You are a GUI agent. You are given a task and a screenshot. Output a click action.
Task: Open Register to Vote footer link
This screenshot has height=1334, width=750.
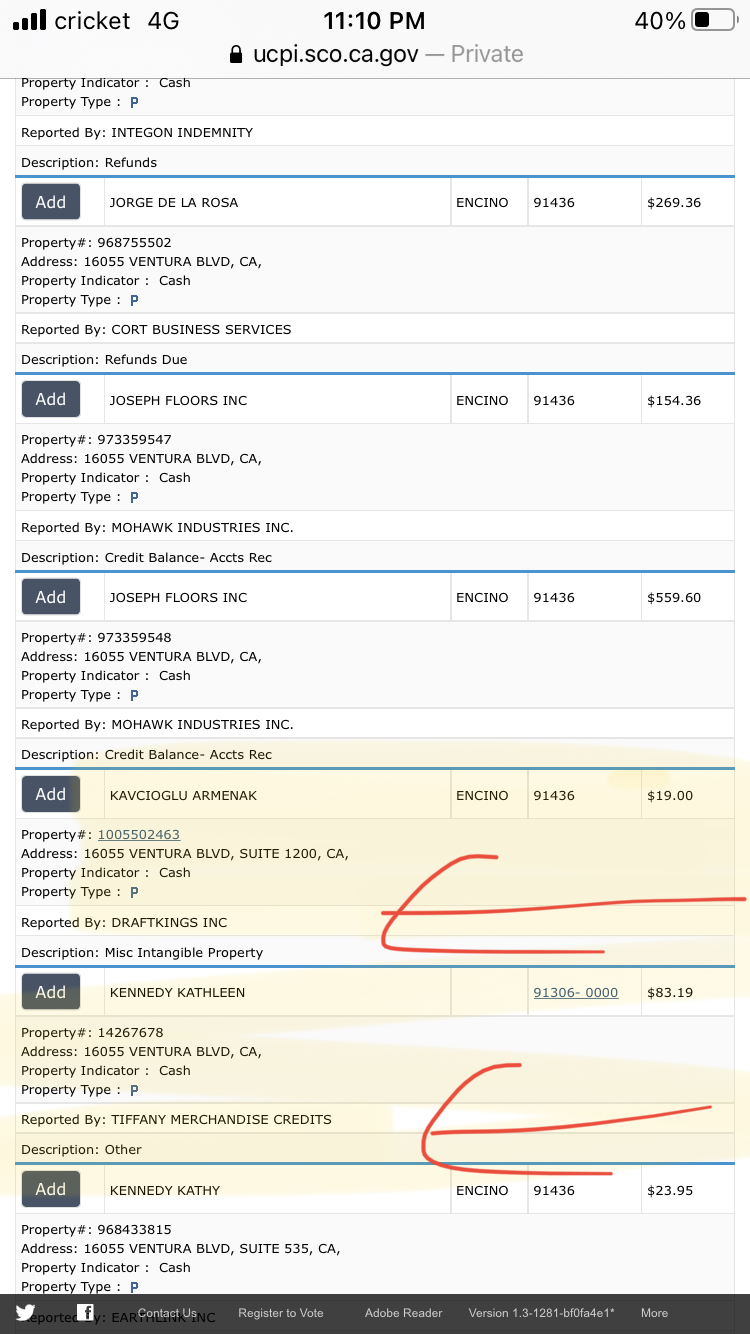[281, 1313]
